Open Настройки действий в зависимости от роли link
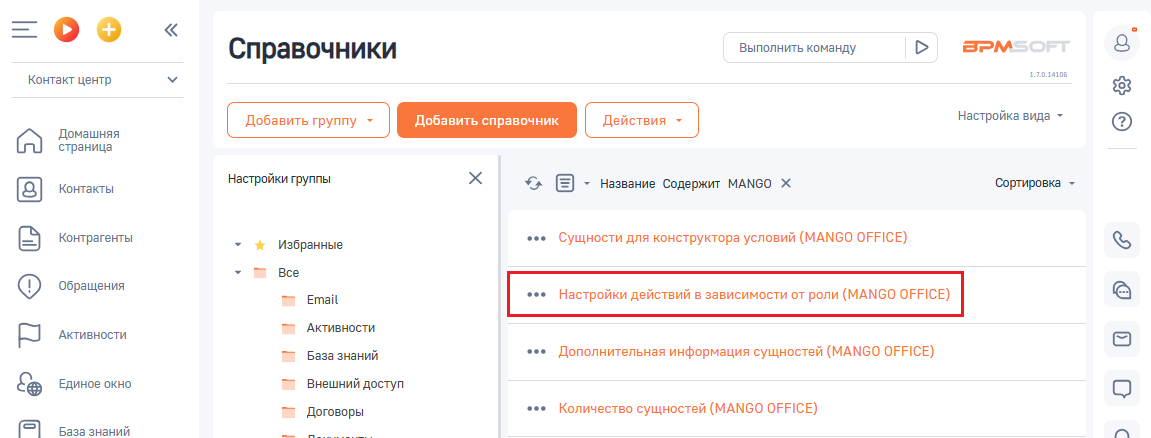The height and width of the screenshot is (438, 1151). pyautogui.click(x=755, y=294)
